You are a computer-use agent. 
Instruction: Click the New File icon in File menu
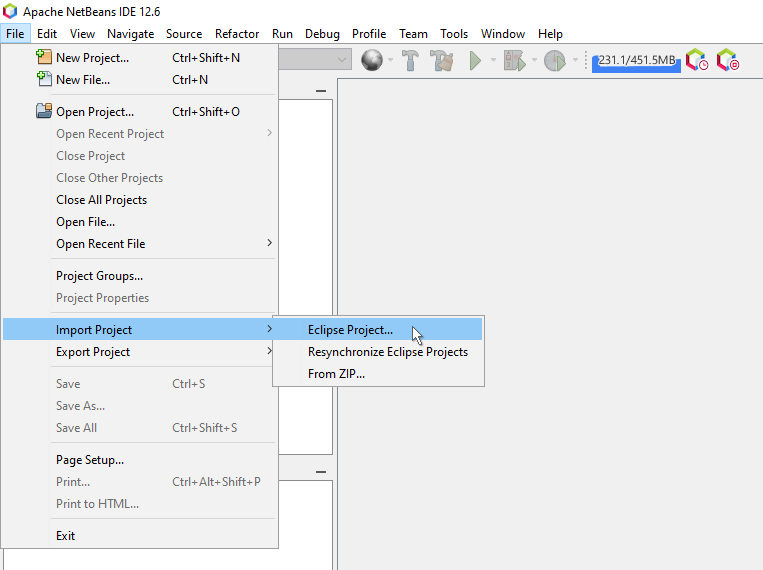(44, 79)
